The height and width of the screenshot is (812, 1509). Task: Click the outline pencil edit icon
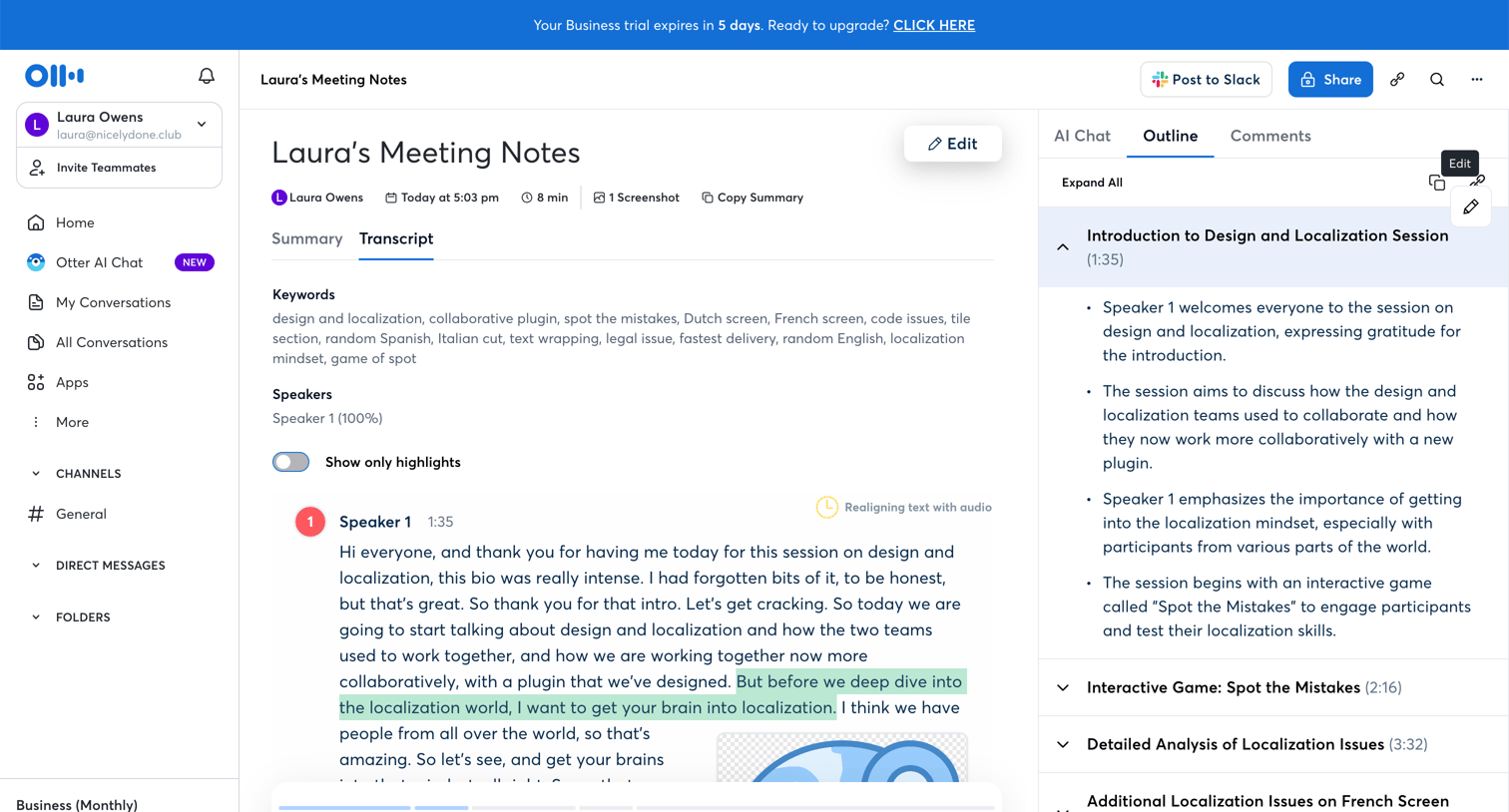pyautogui.click(x=1471, y=206)
